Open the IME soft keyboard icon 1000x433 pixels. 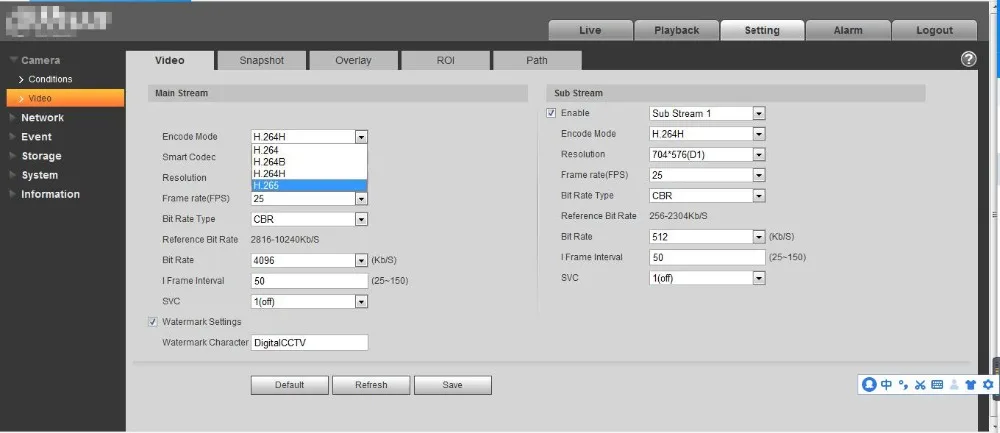(937, 385)
